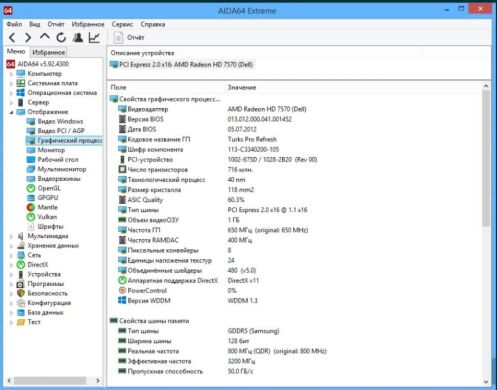Select the Мультимонитор tree item

pyautogui.click(x=62, y=169)
